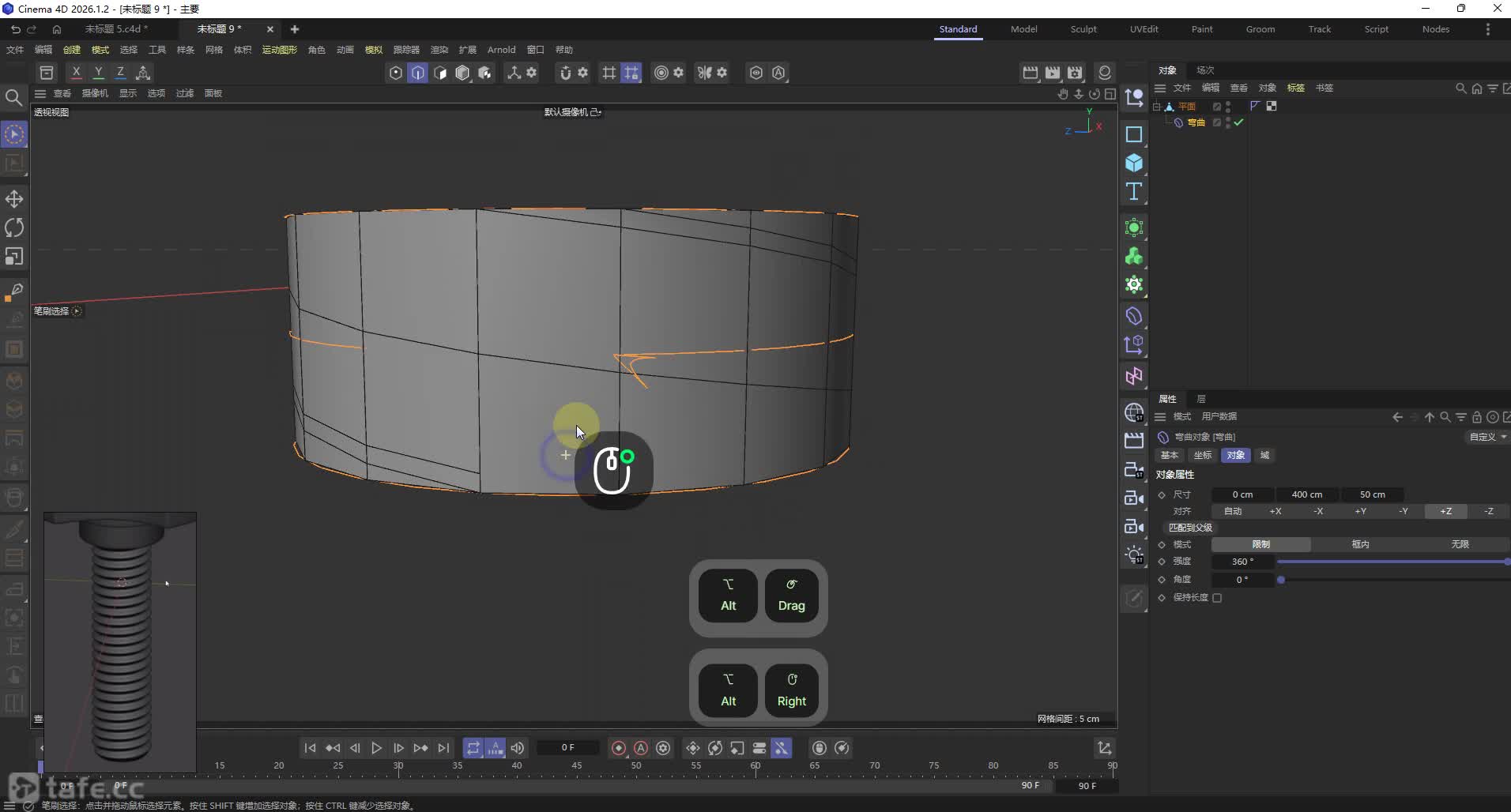Viewport: 1511px width, 812px height.
Task: Click the 强度 360° input field
Action: tap(1243, 562)
